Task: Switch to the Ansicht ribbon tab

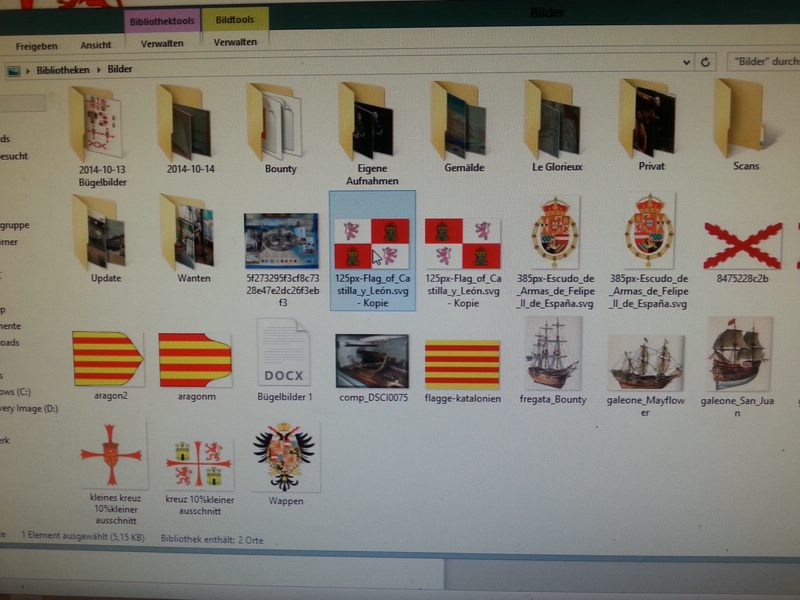Action: coord(96,45)
